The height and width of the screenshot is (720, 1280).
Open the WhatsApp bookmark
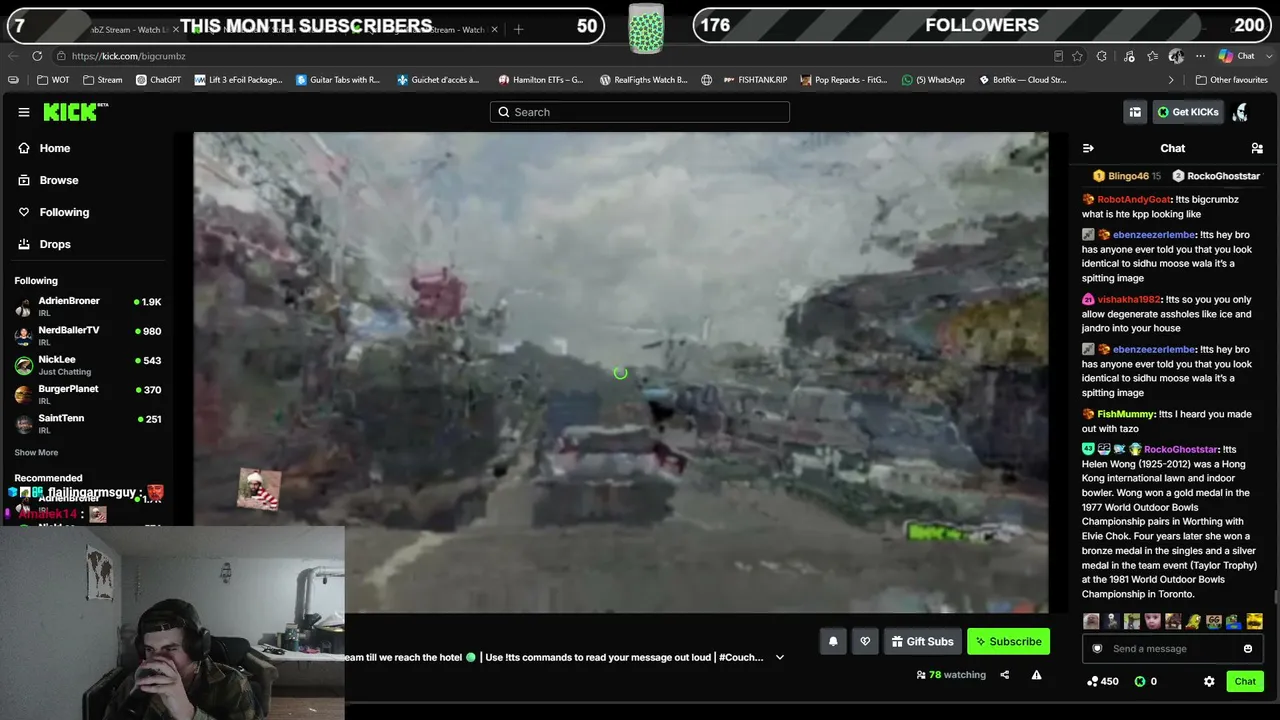click(933, 80)
